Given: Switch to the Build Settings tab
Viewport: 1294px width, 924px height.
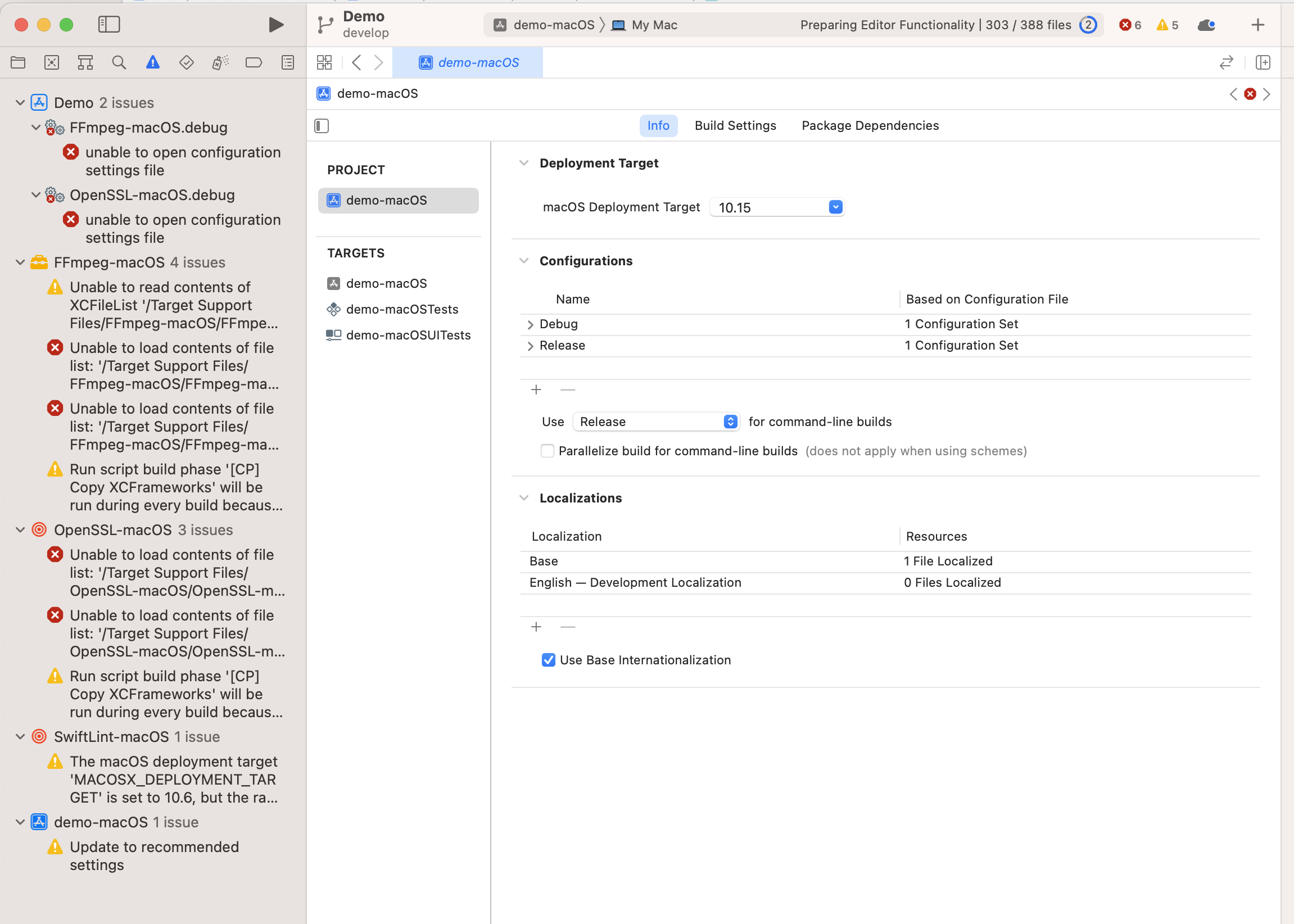Looking at the screenshot, I should [735, 125].
